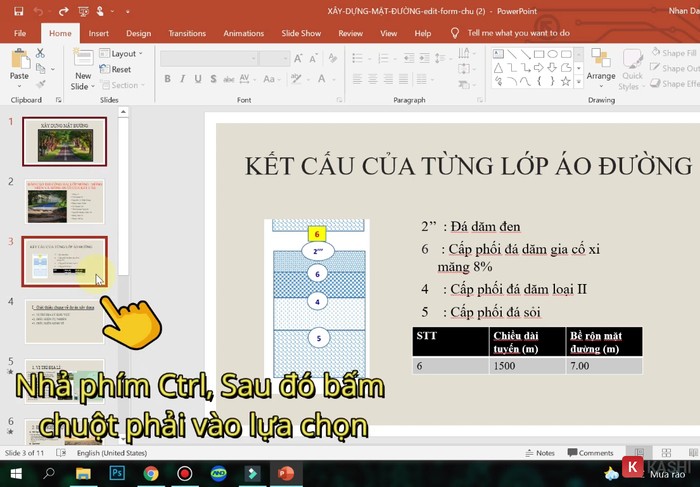Open Change Case Aa dropdown

(x=271, y=79)
